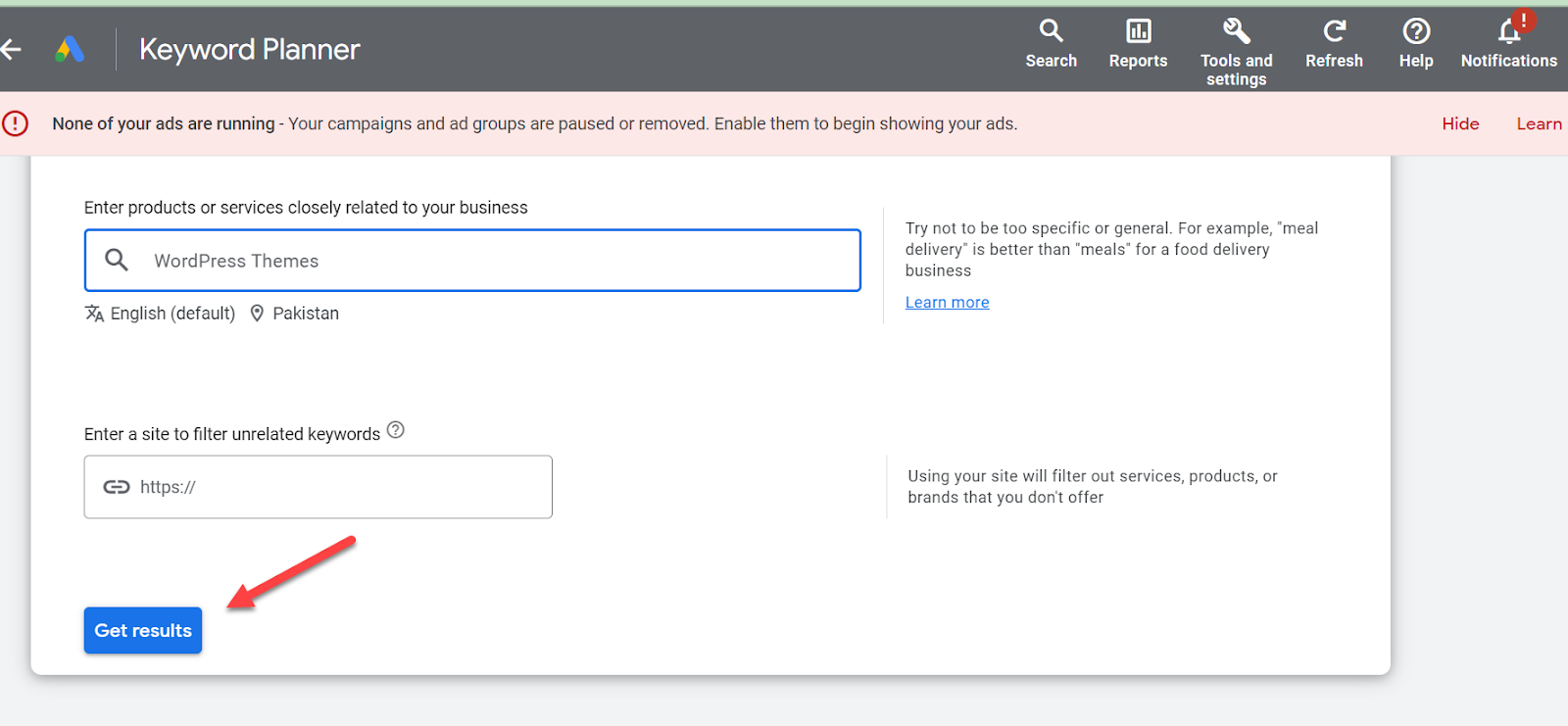1568x726 pixels.
Task: Focus the https:// site URL field
Action: point(318,487)
